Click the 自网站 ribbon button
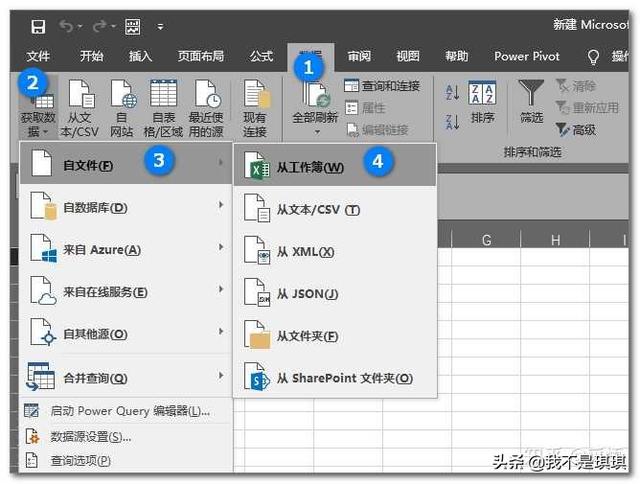 coord(122,108)
